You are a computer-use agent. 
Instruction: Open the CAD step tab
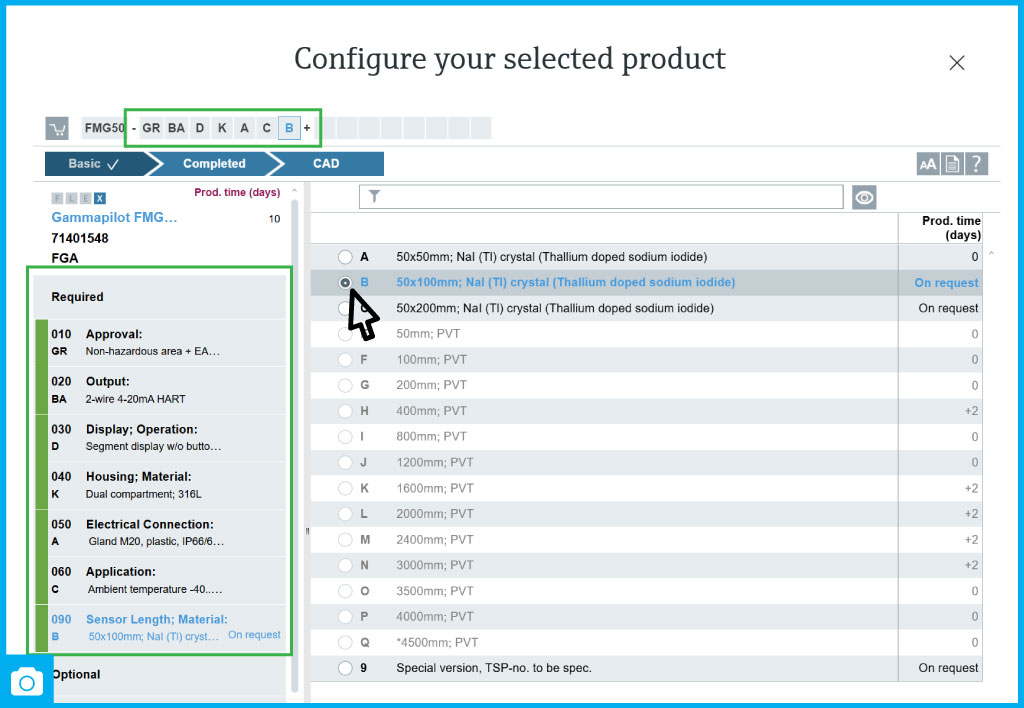click(x=326, y=164)
